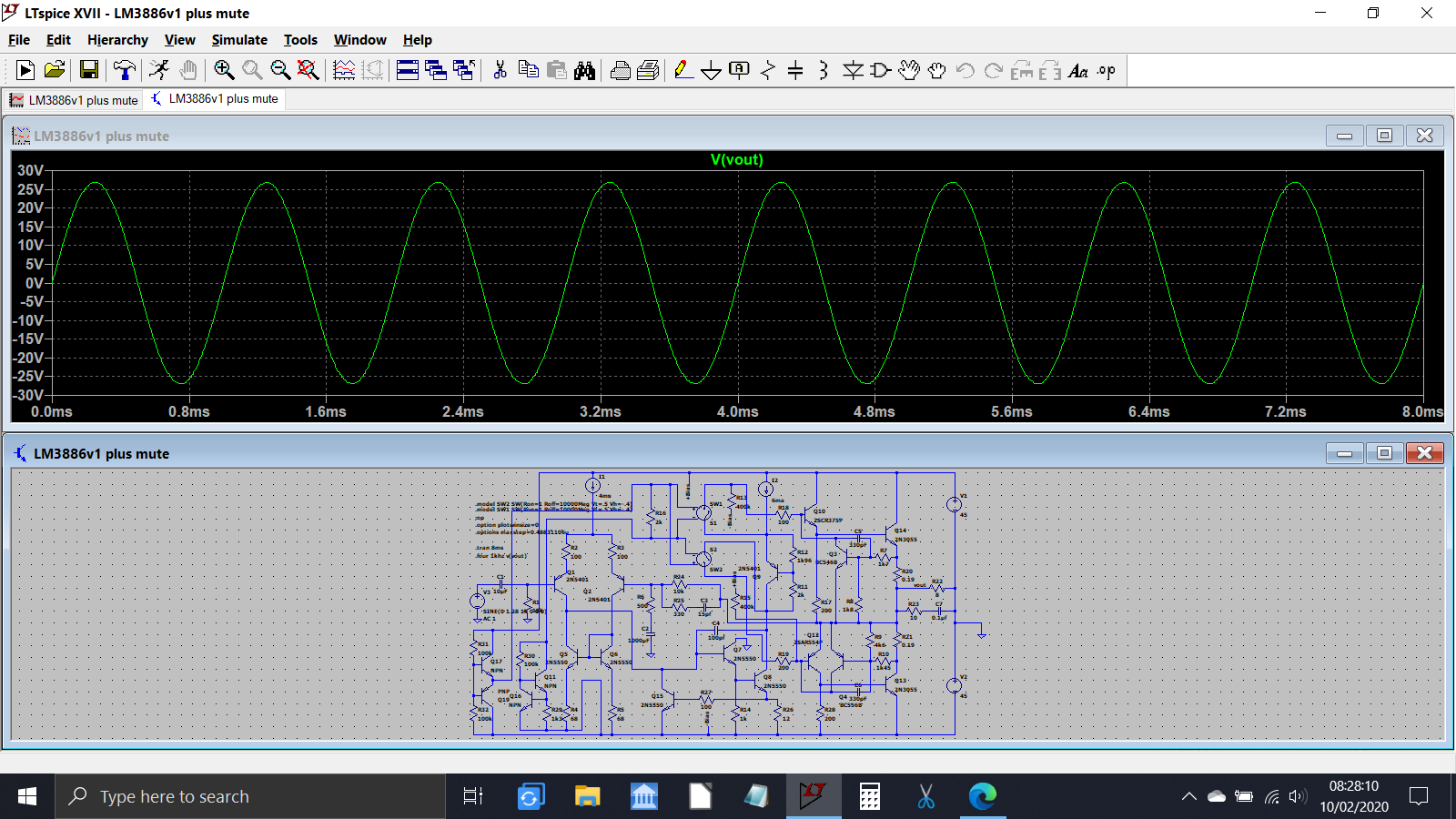Select the Zoom In magnifier tool
Viewport: 1456px width, 819px height.
point(224,70)
